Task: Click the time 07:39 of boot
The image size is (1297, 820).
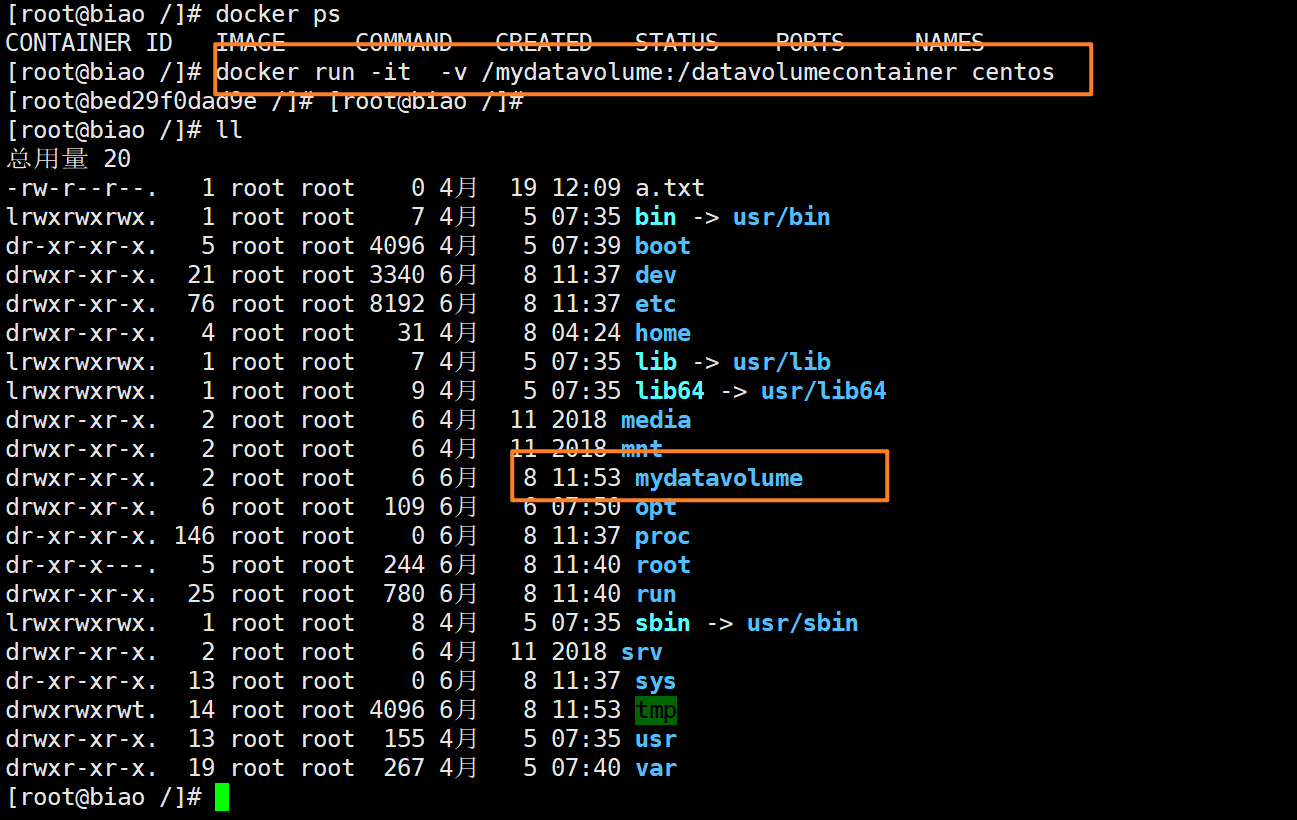Action: [x=586, y=246]
